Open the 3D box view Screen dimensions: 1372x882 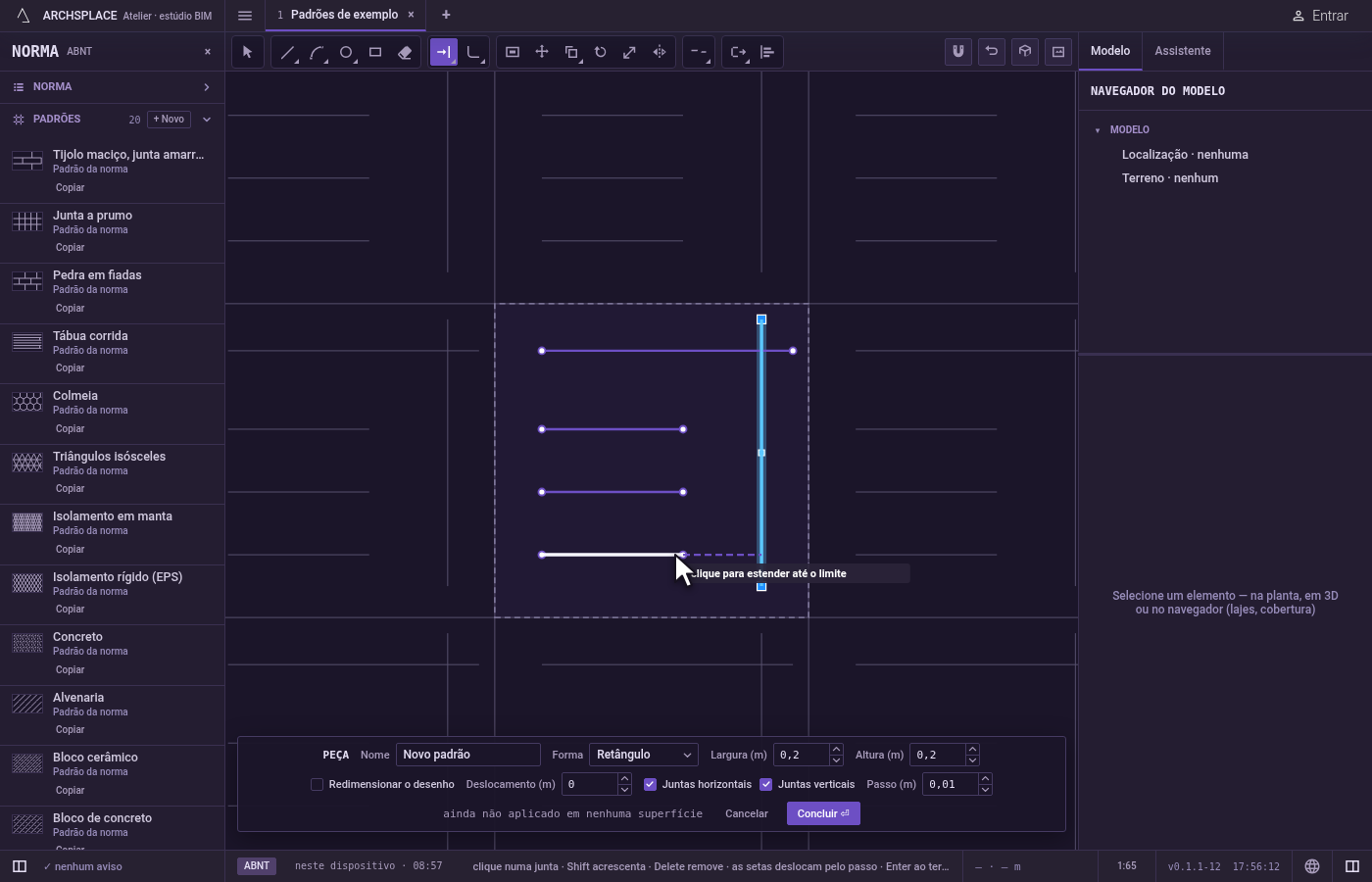point(1025,52)
